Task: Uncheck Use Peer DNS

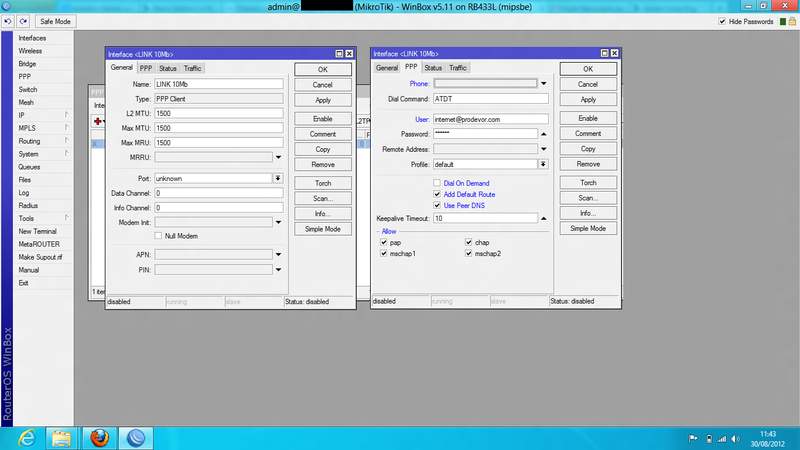Action: 437,205
